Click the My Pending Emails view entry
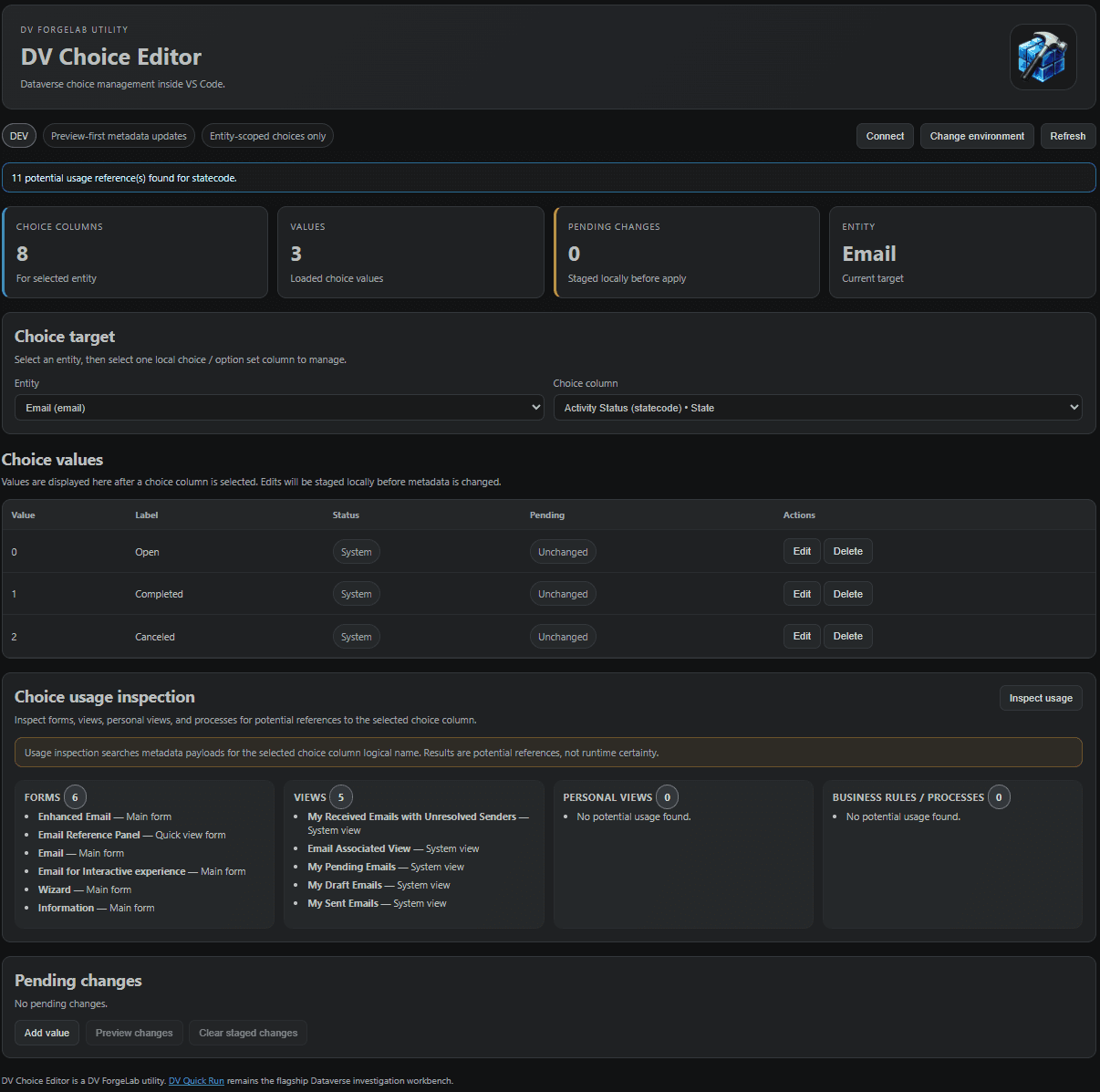This screenshot has height=1092, width=1100. point(386,867)
